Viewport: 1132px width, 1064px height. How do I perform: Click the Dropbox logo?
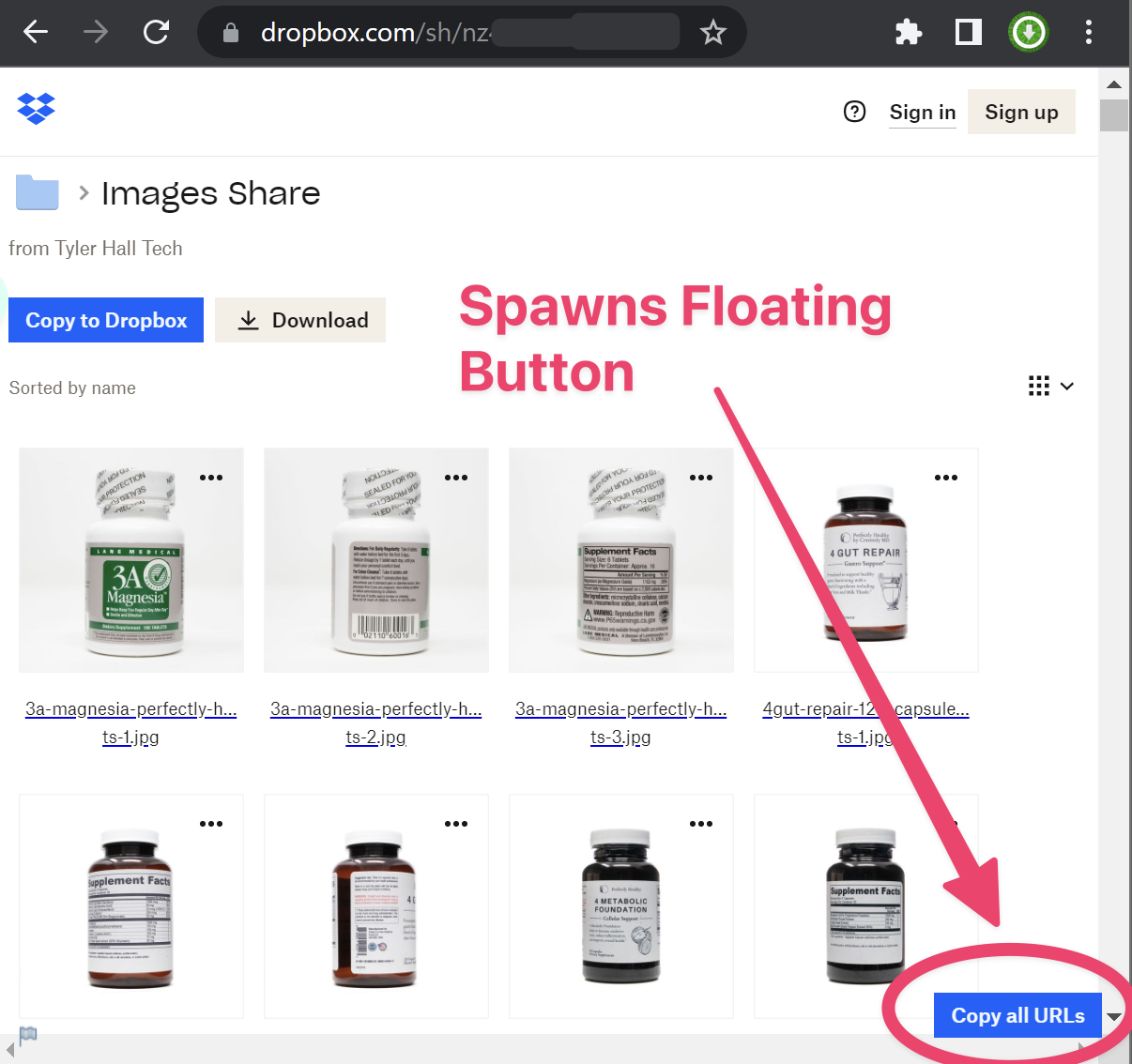point(37,110)
